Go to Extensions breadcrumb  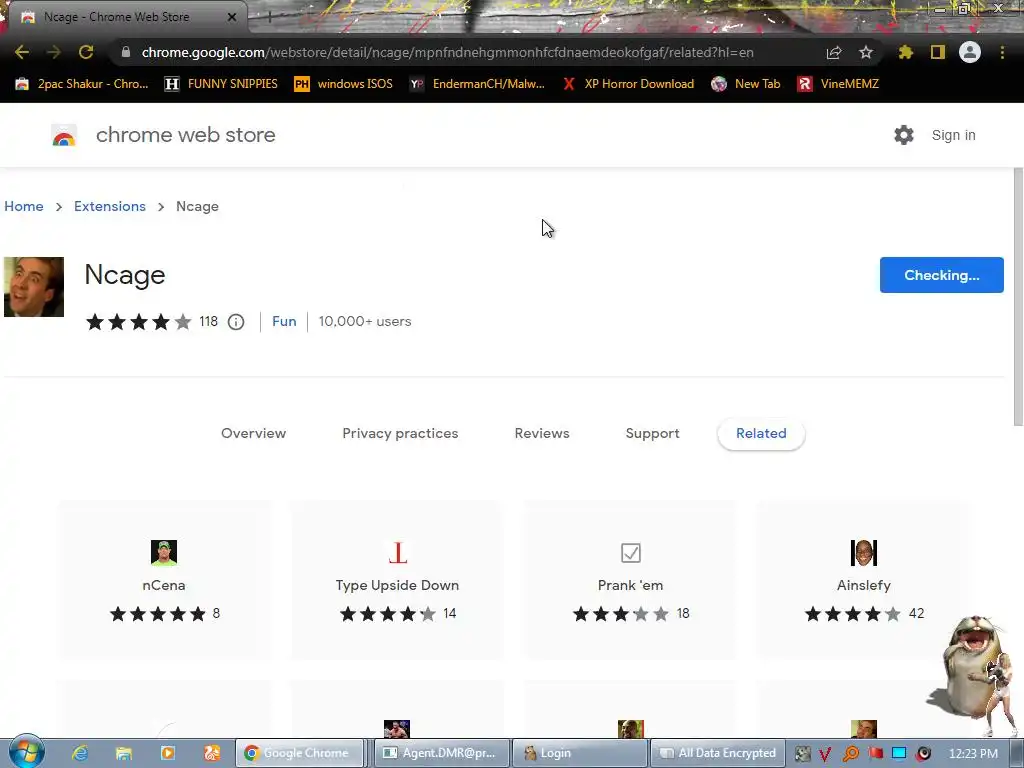110,206
